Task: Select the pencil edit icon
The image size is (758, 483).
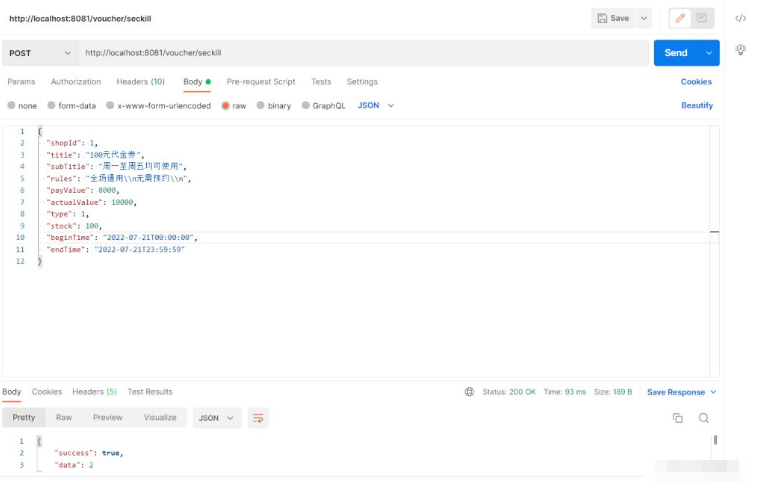Action: 680,18
